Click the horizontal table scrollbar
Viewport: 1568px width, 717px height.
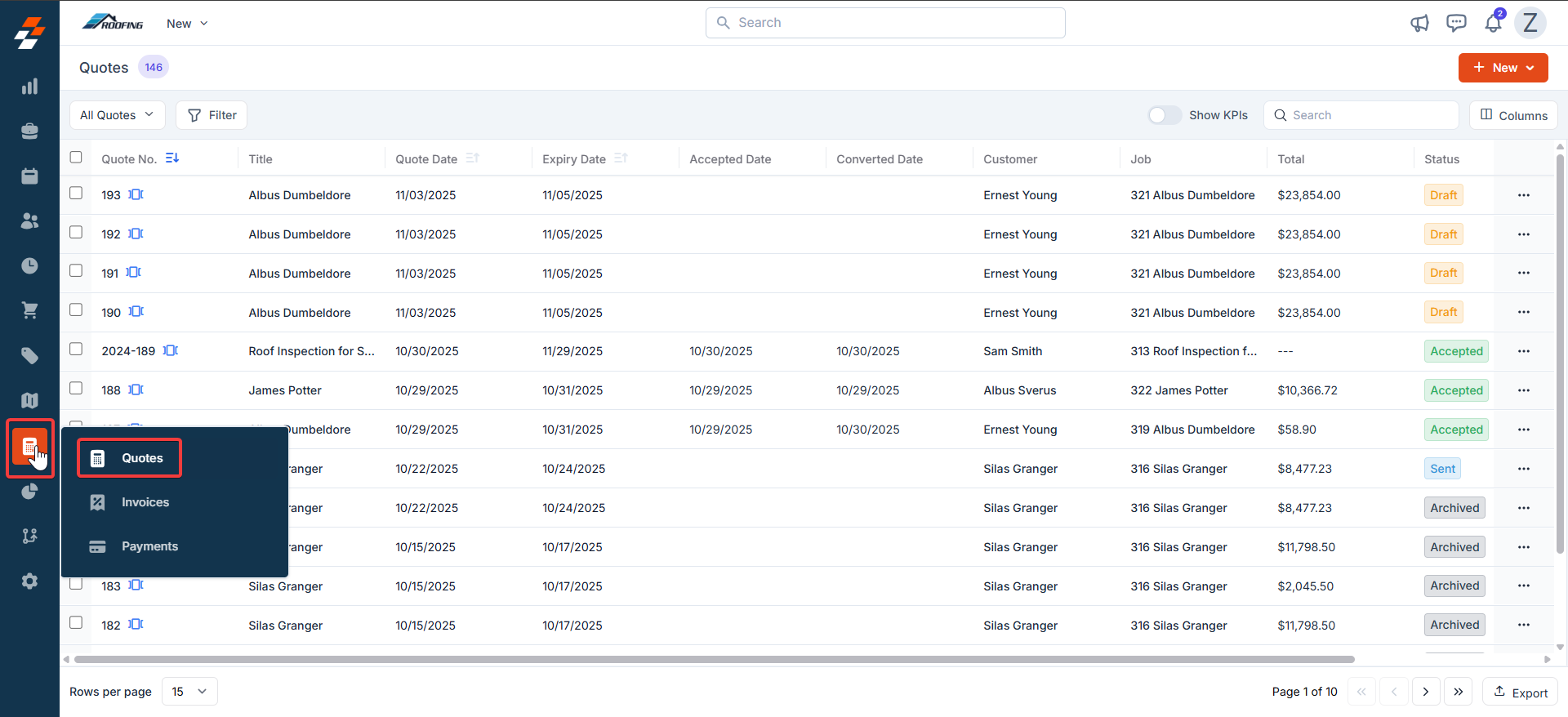715,659
